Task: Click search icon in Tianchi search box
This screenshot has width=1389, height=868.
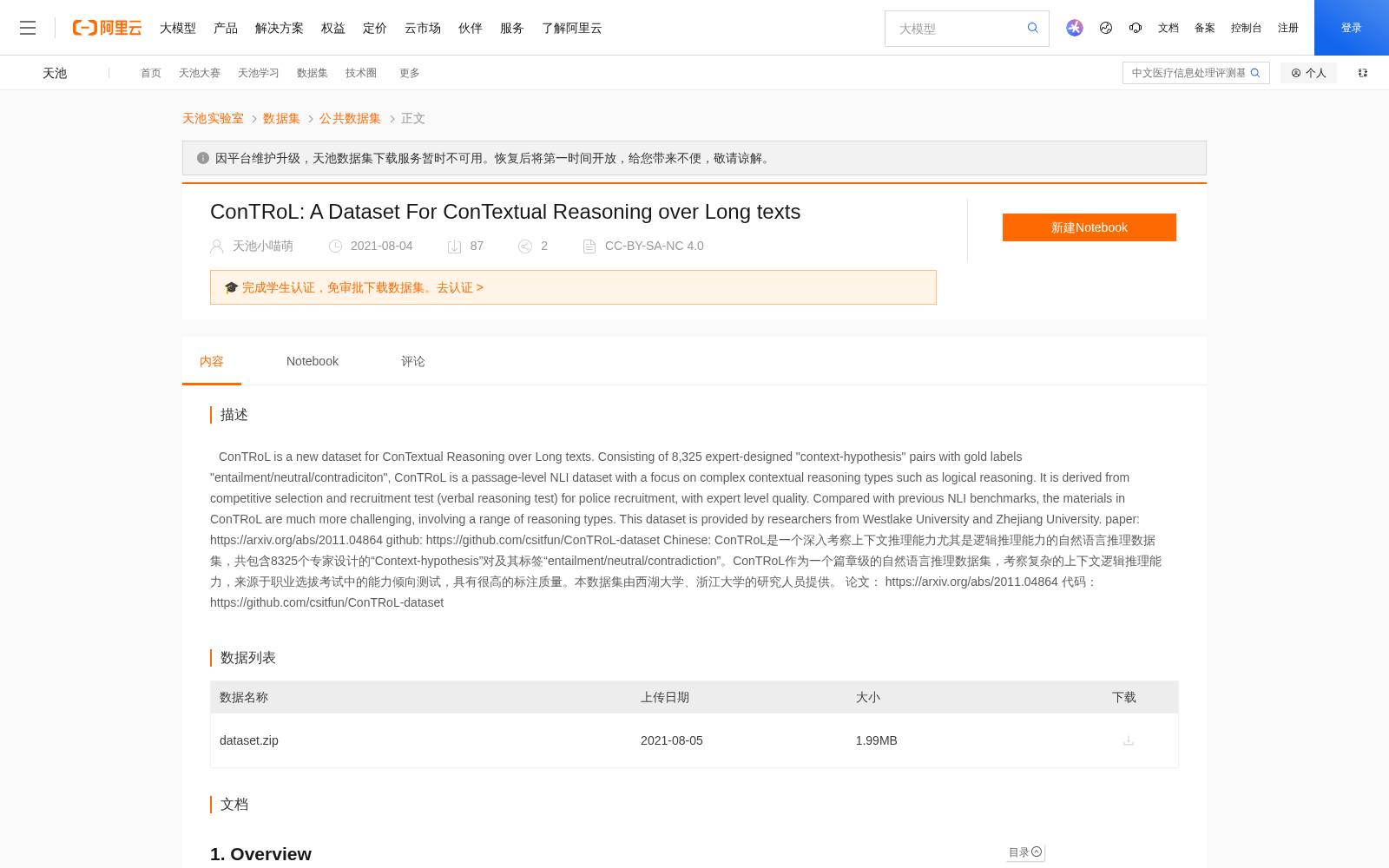Action: point(1255,73)
